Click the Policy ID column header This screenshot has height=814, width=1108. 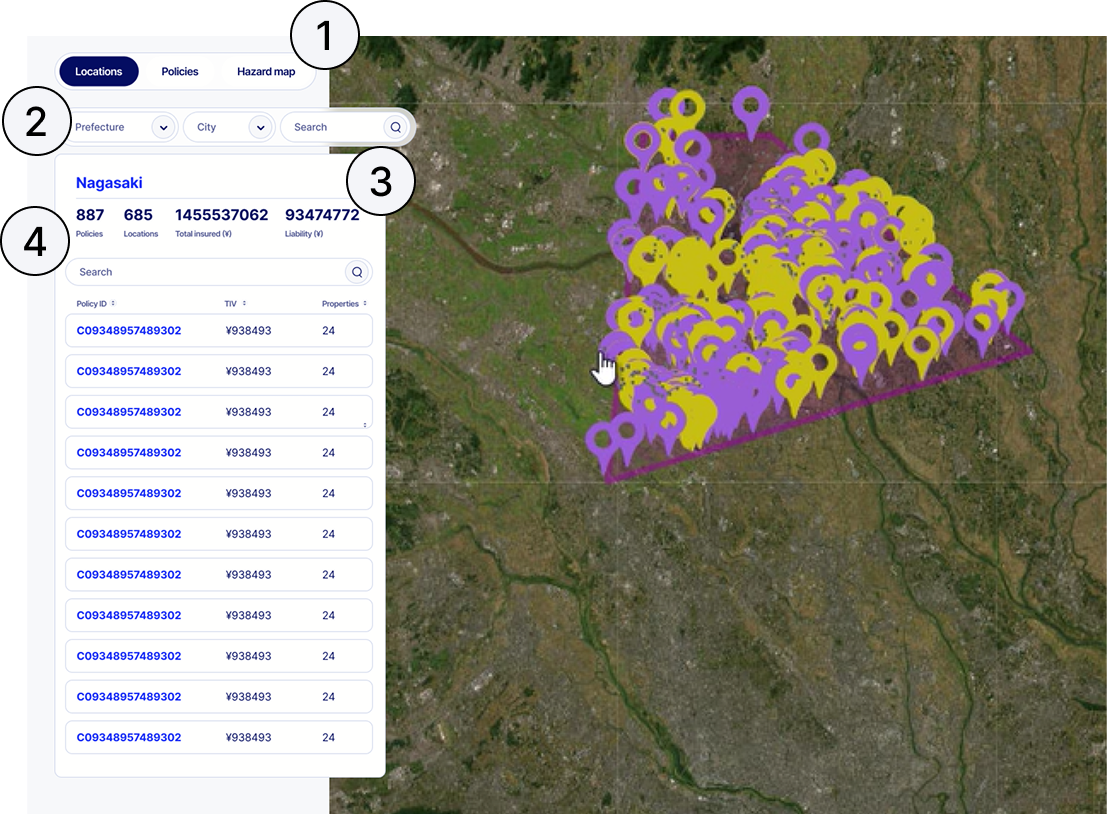coord(91,303)
